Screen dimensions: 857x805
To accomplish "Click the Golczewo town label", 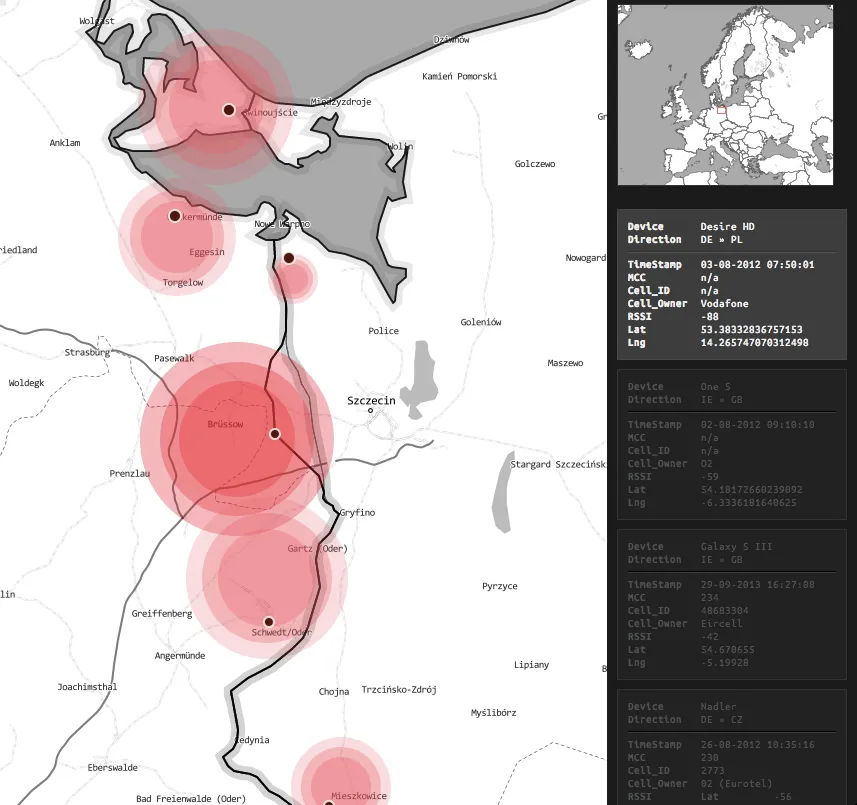I will [x=535, y=164].
